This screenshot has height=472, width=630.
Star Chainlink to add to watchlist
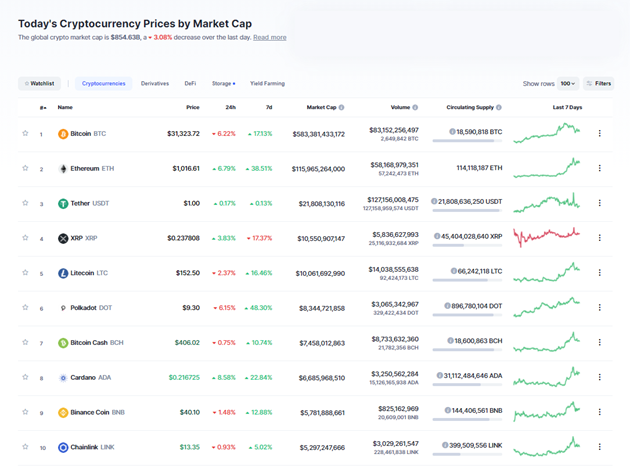(x=25, y=447)
